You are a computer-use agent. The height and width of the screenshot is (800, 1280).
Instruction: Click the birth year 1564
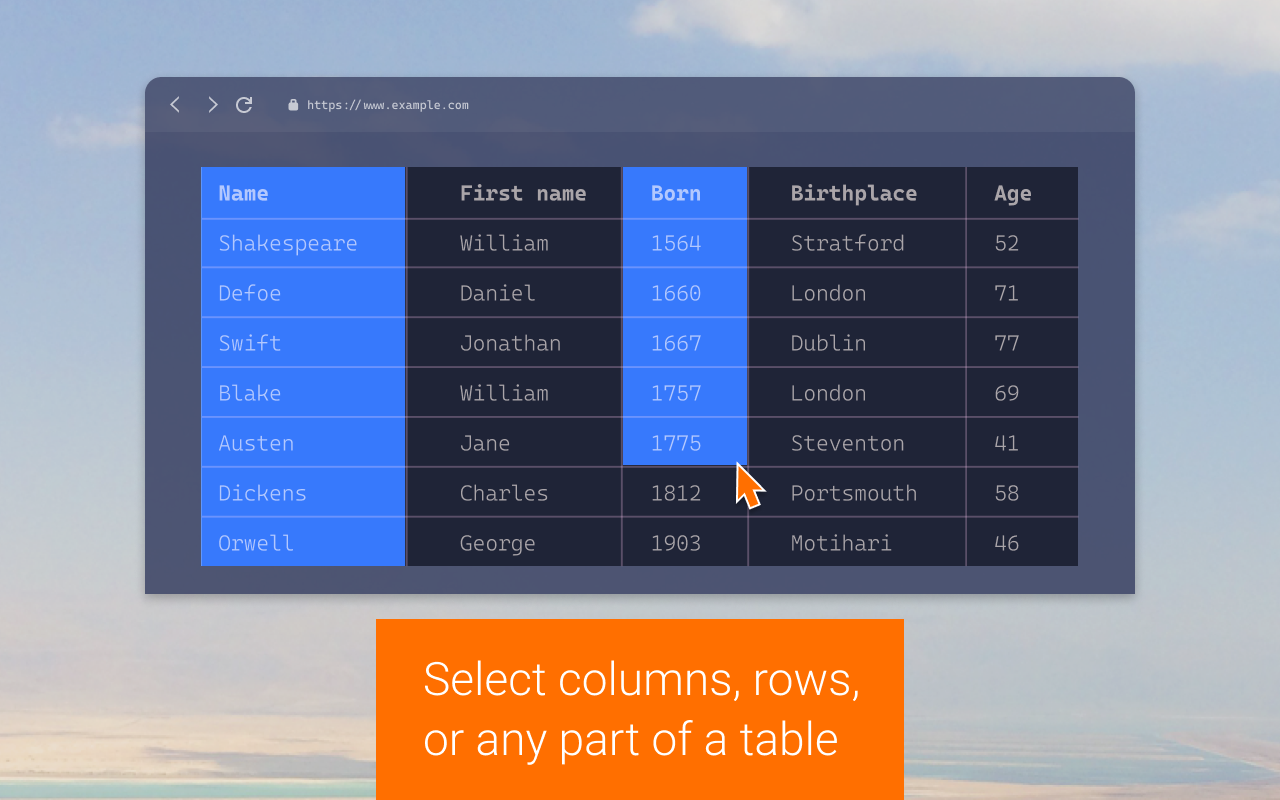[685, 243]
